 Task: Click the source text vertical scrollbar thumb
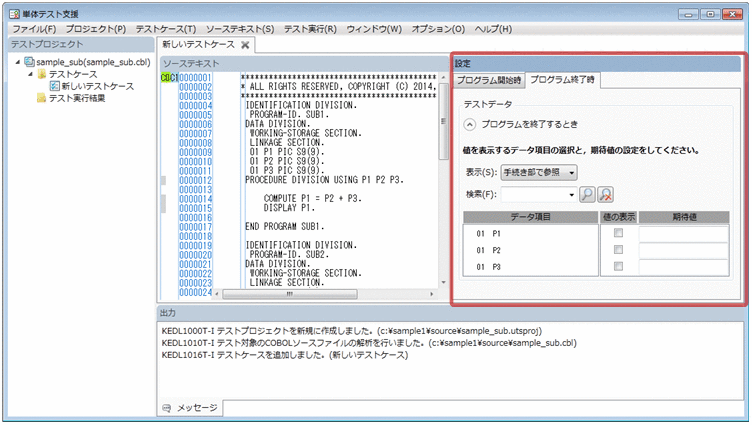443,121
